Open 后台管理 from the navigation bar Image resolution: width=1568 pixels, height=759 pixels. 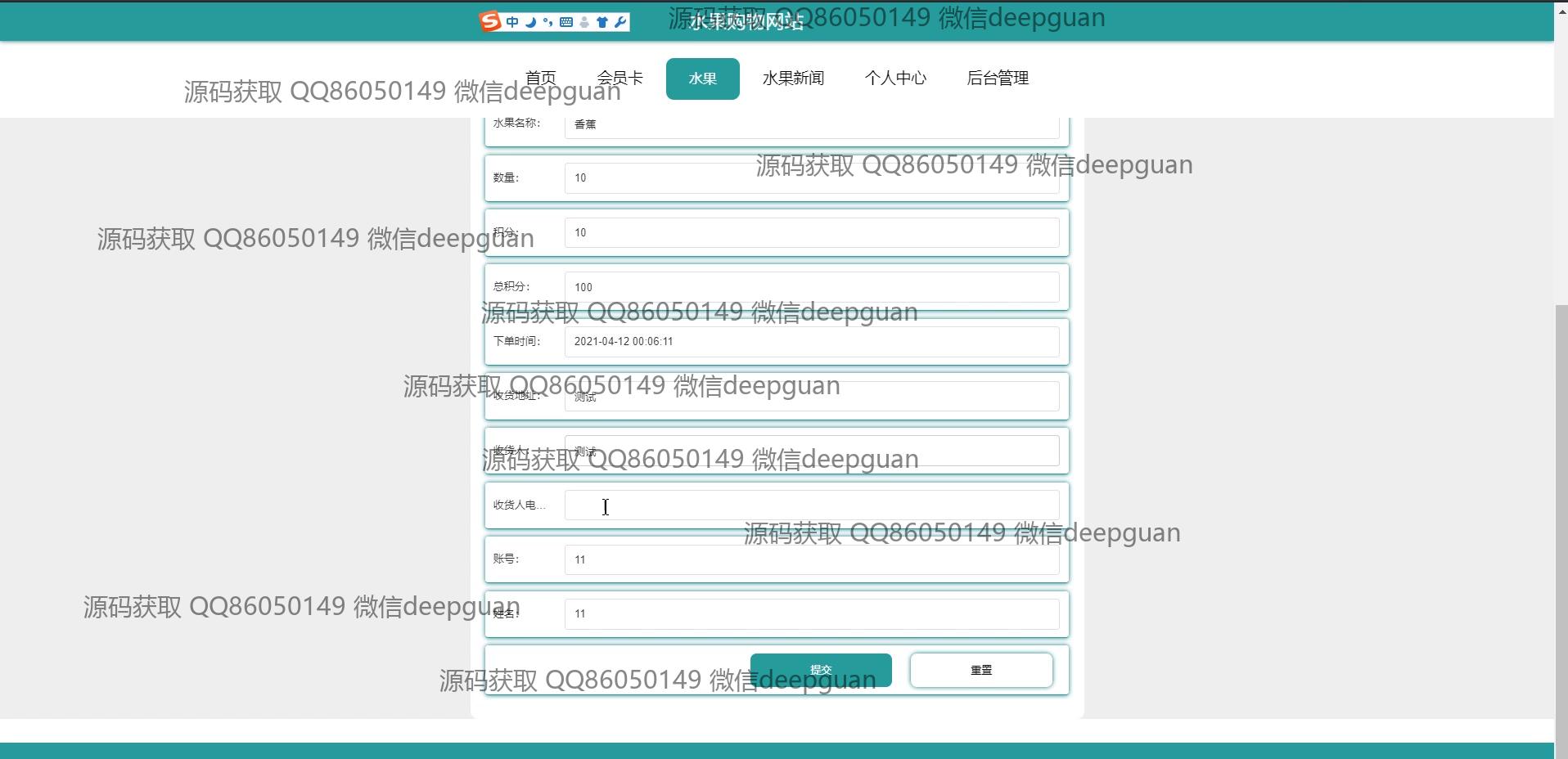[x=997, y=79]
